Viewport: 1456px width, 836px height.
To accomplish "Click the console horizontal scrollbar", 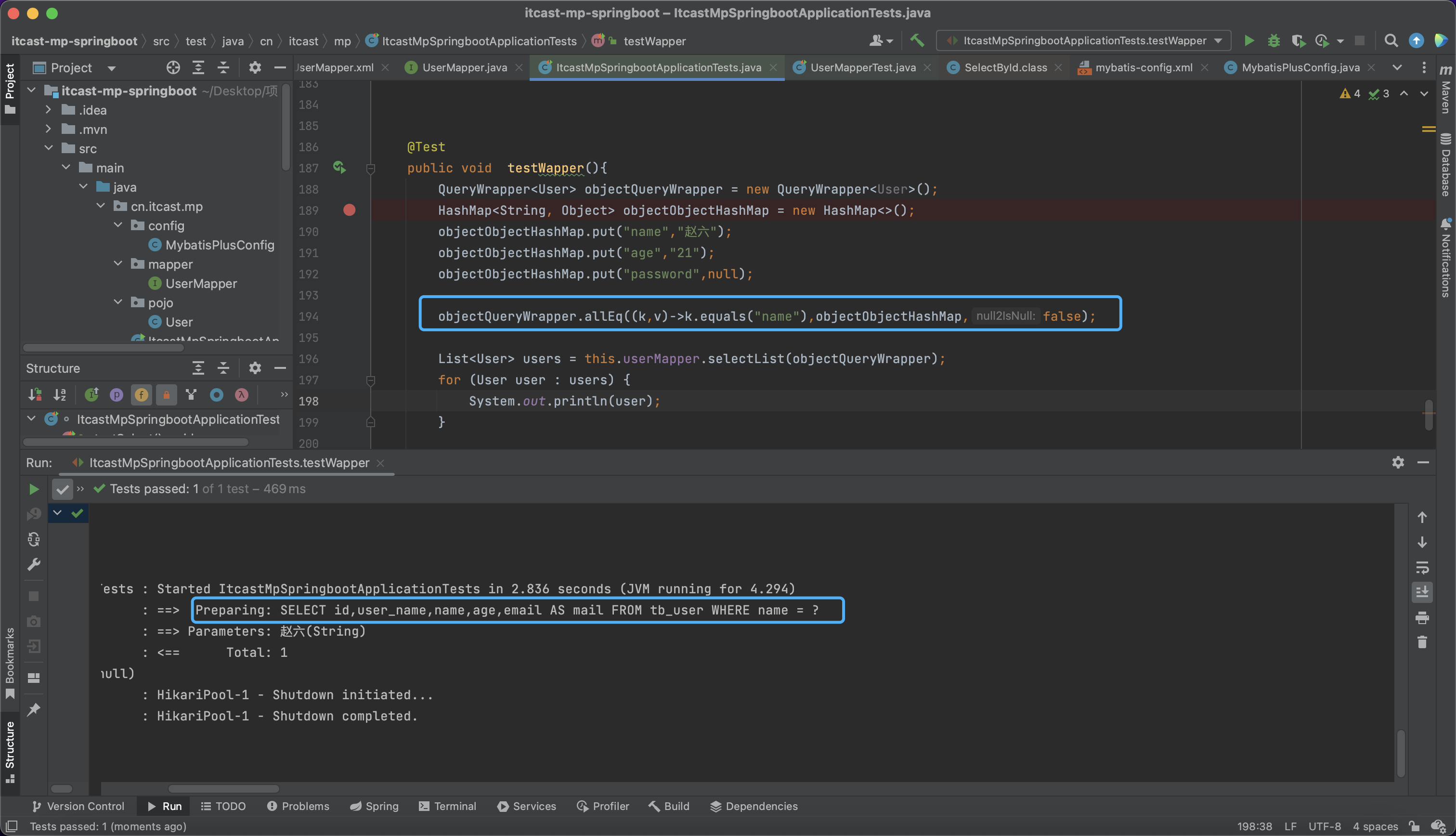I will pyautogui.click(x=223, y=788).
